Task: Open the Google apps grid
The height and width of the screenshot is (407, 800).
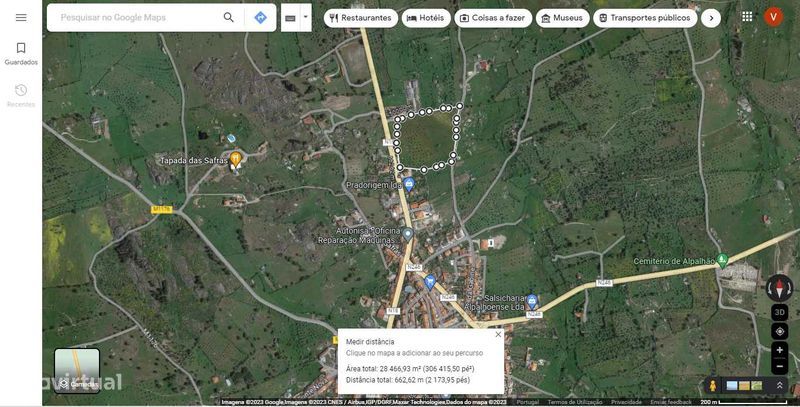Action: pos(747,17)
